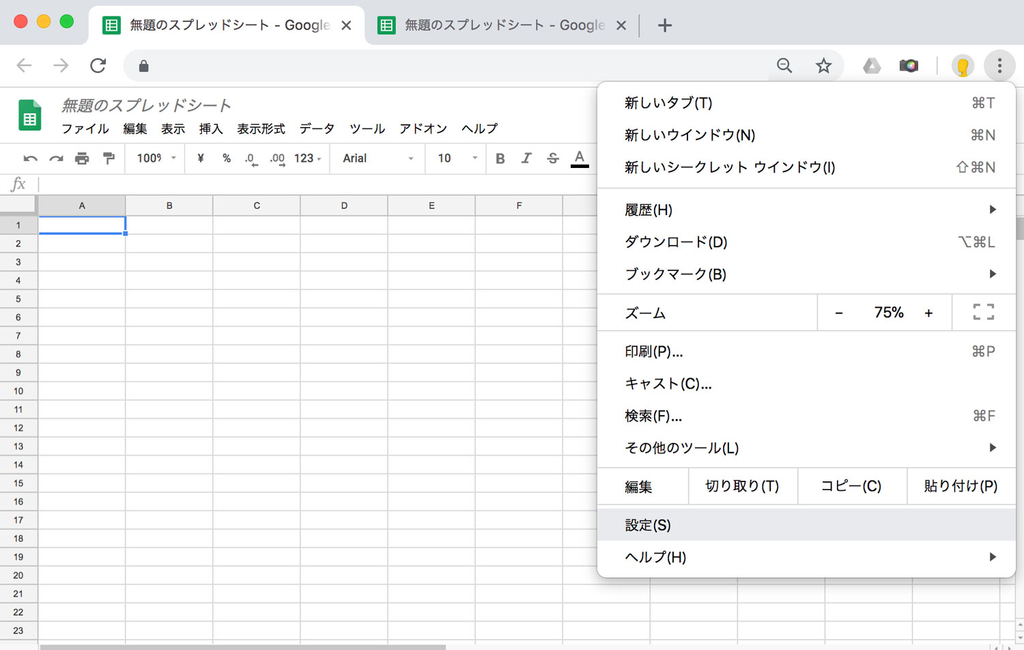The image size is (1024, 650).
Task: Undo the last action in Sheets
Action: click(x=30, y=158)
